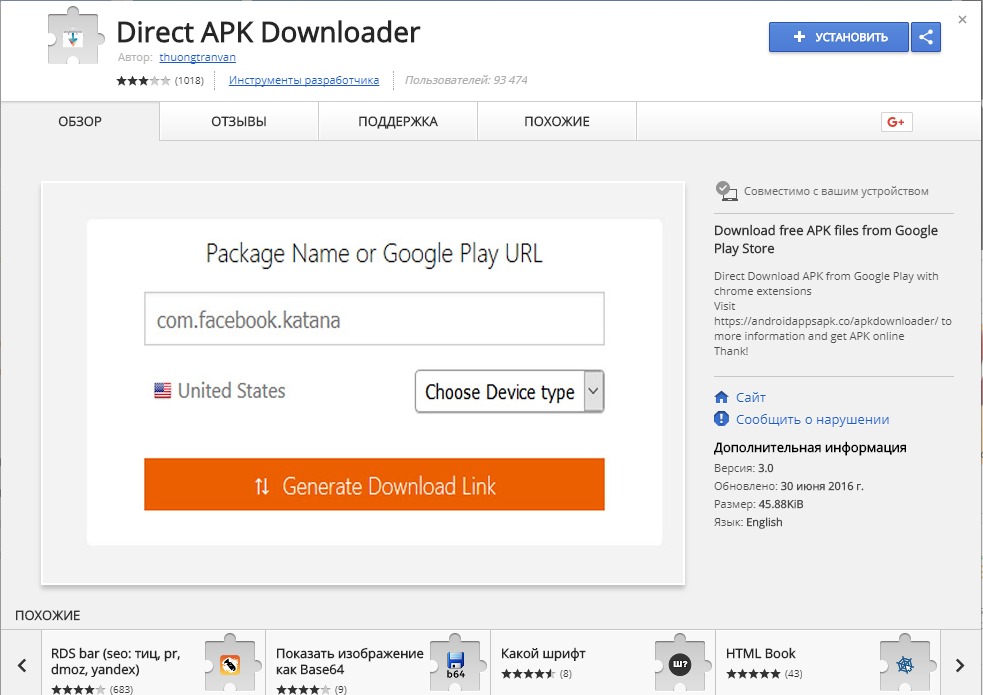Close the extension details dialog

pyautogui.click(x=962, y=19)
